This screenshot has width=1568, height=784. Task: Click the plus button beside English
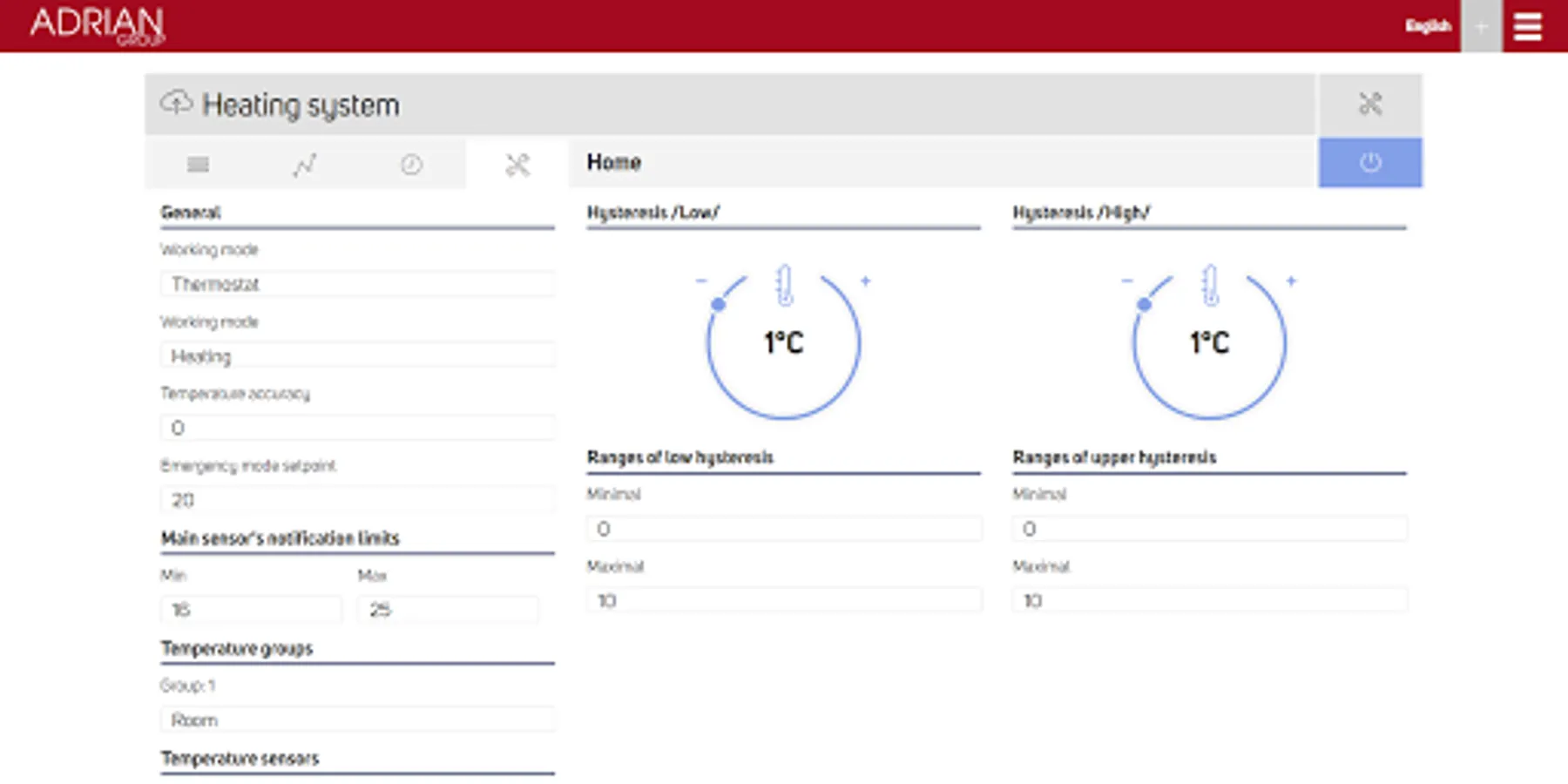click(1481, 26)
